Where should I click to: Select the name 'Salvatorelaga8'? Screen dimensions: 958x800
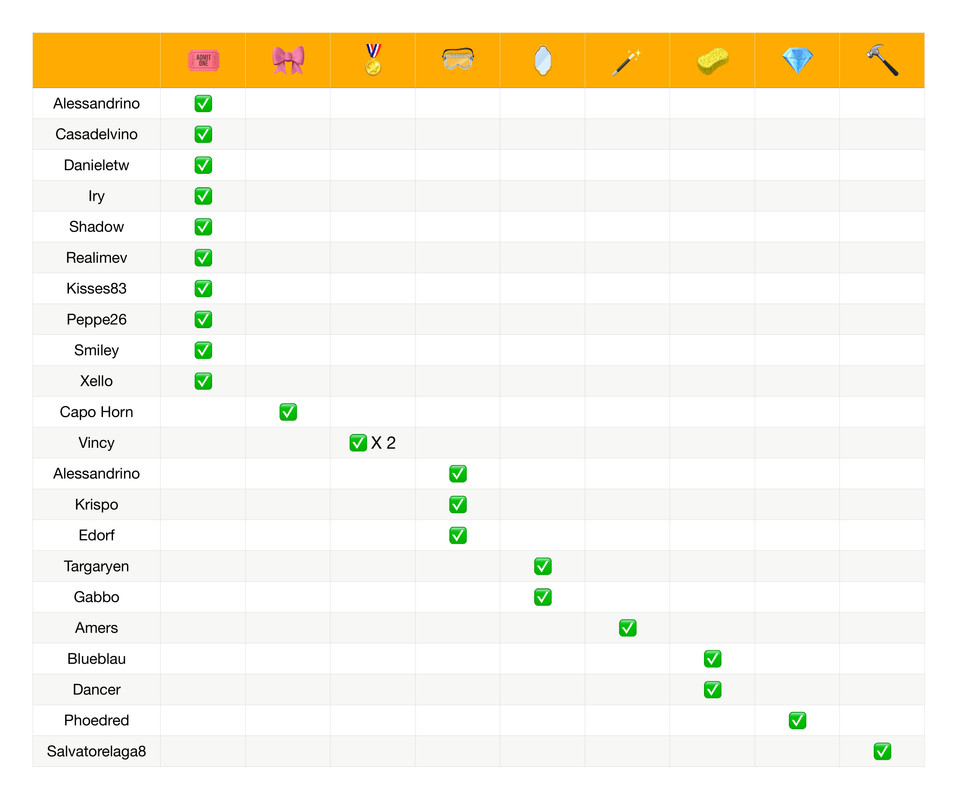[x=97, y=752]
